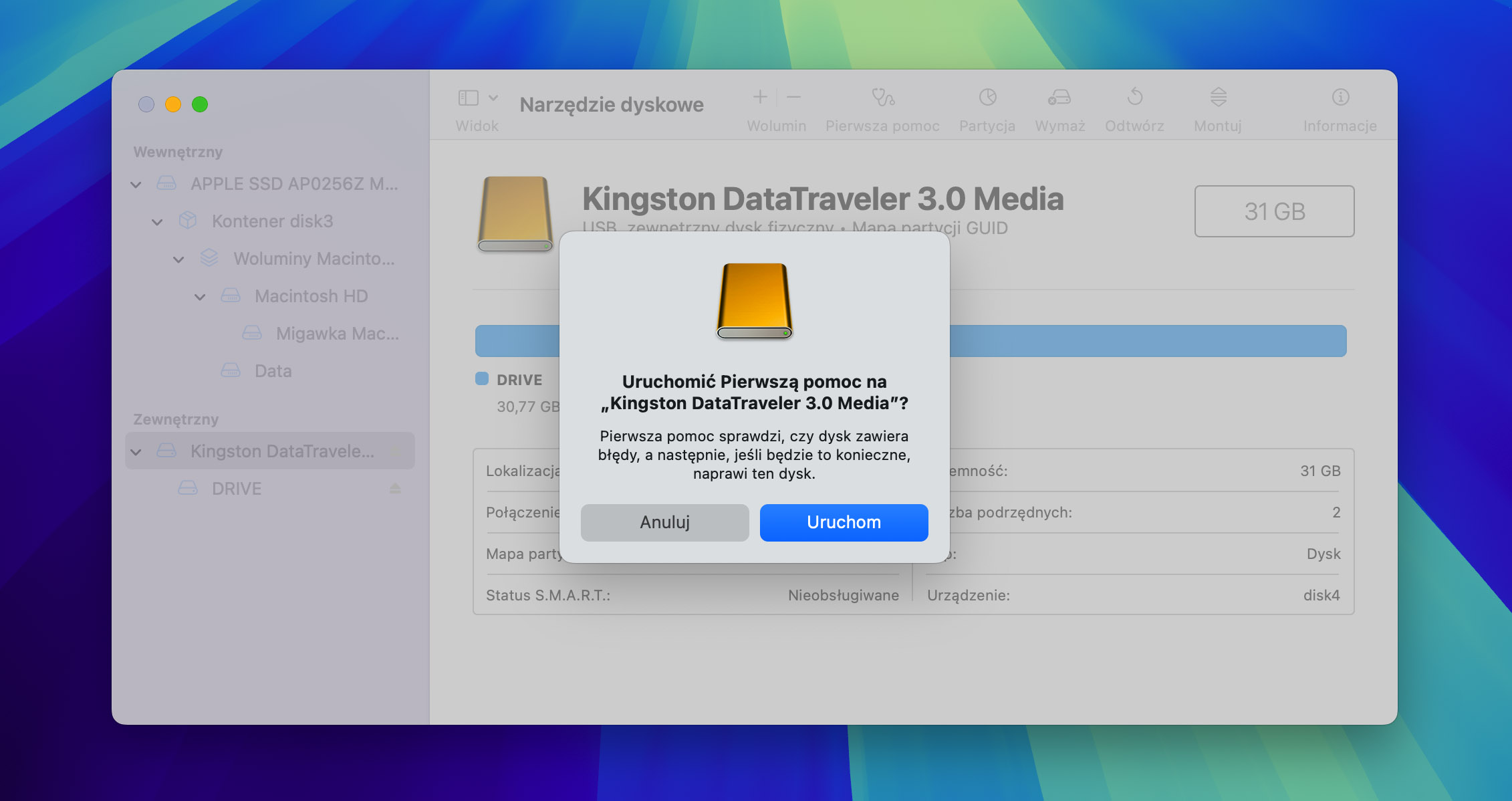Open the Widok dropdown chevron

(493, 98)
